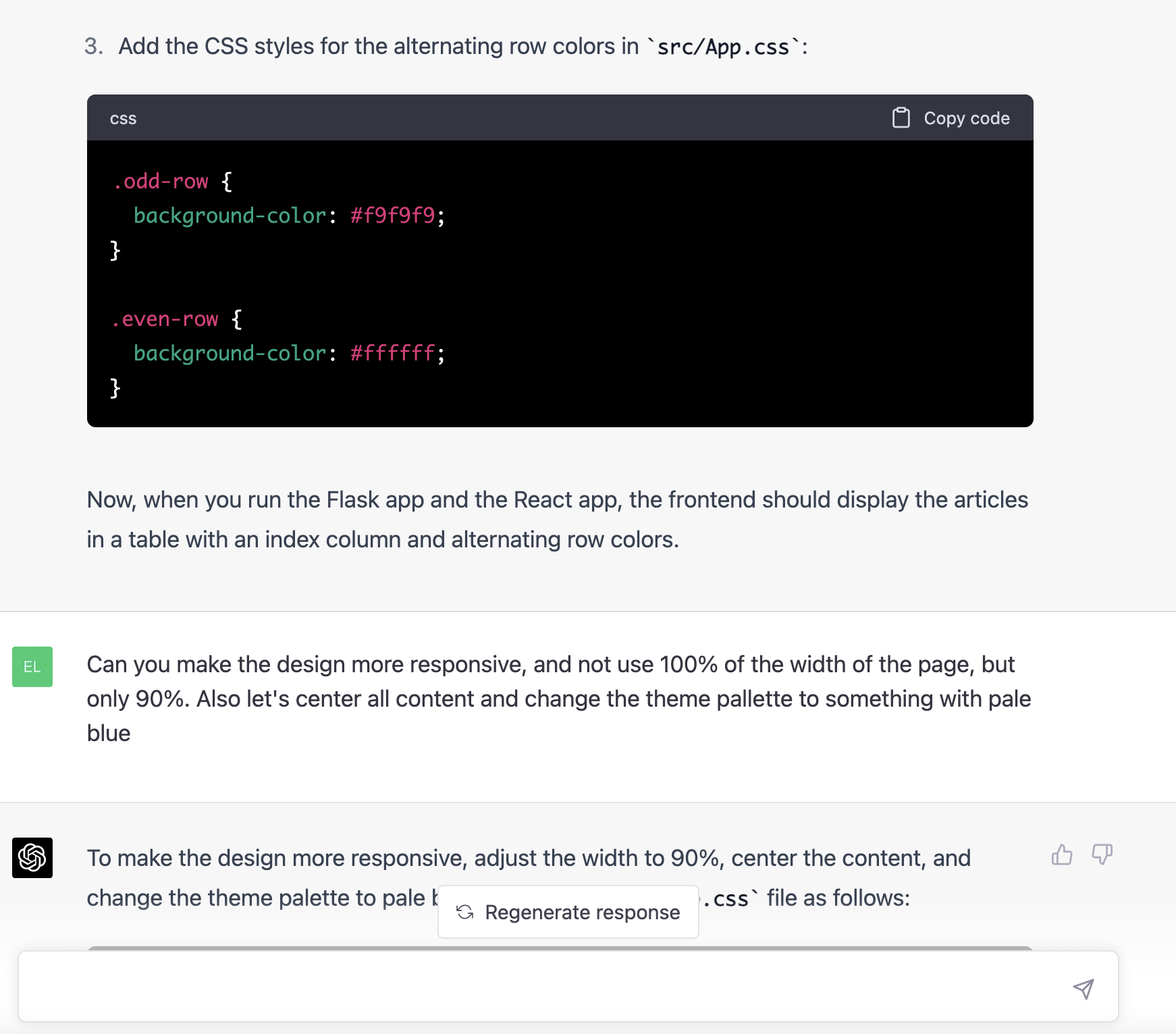Click the ChatGPT assistant avatar logo
This screenshot has width=1176, height=1034.
32,859
